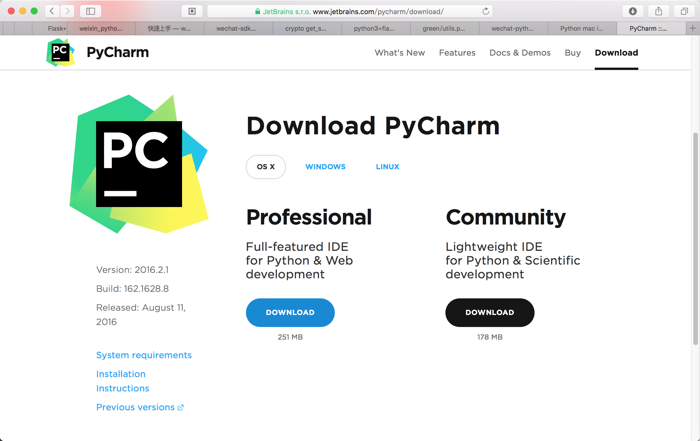This screenshot has width=700, height=441.
Task: Click the 251 MB size label
Action: 290,337
